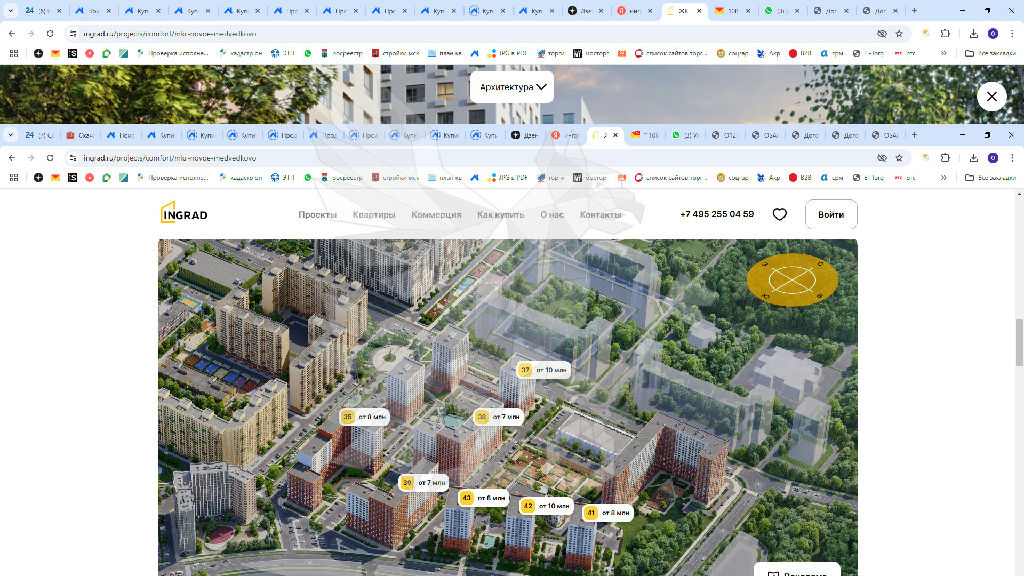
Task: Open the back window Chrome three-dot menu
Action: (x=1012, y=33)
